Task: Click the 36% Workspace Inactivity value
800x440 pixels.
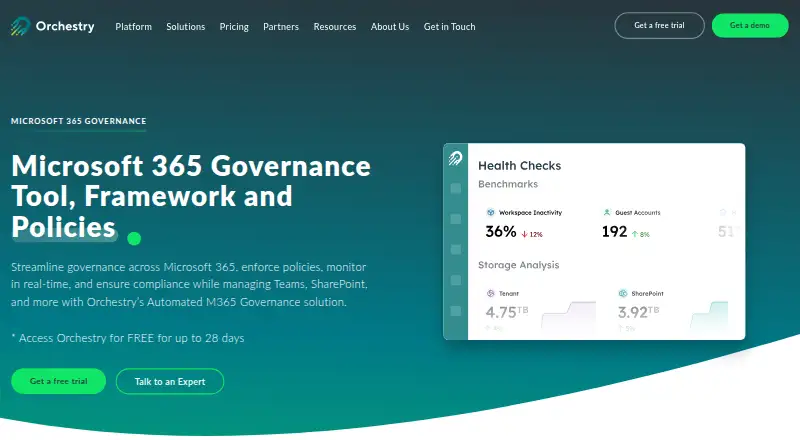Action: pyautogui.click(x=501, y=232)
